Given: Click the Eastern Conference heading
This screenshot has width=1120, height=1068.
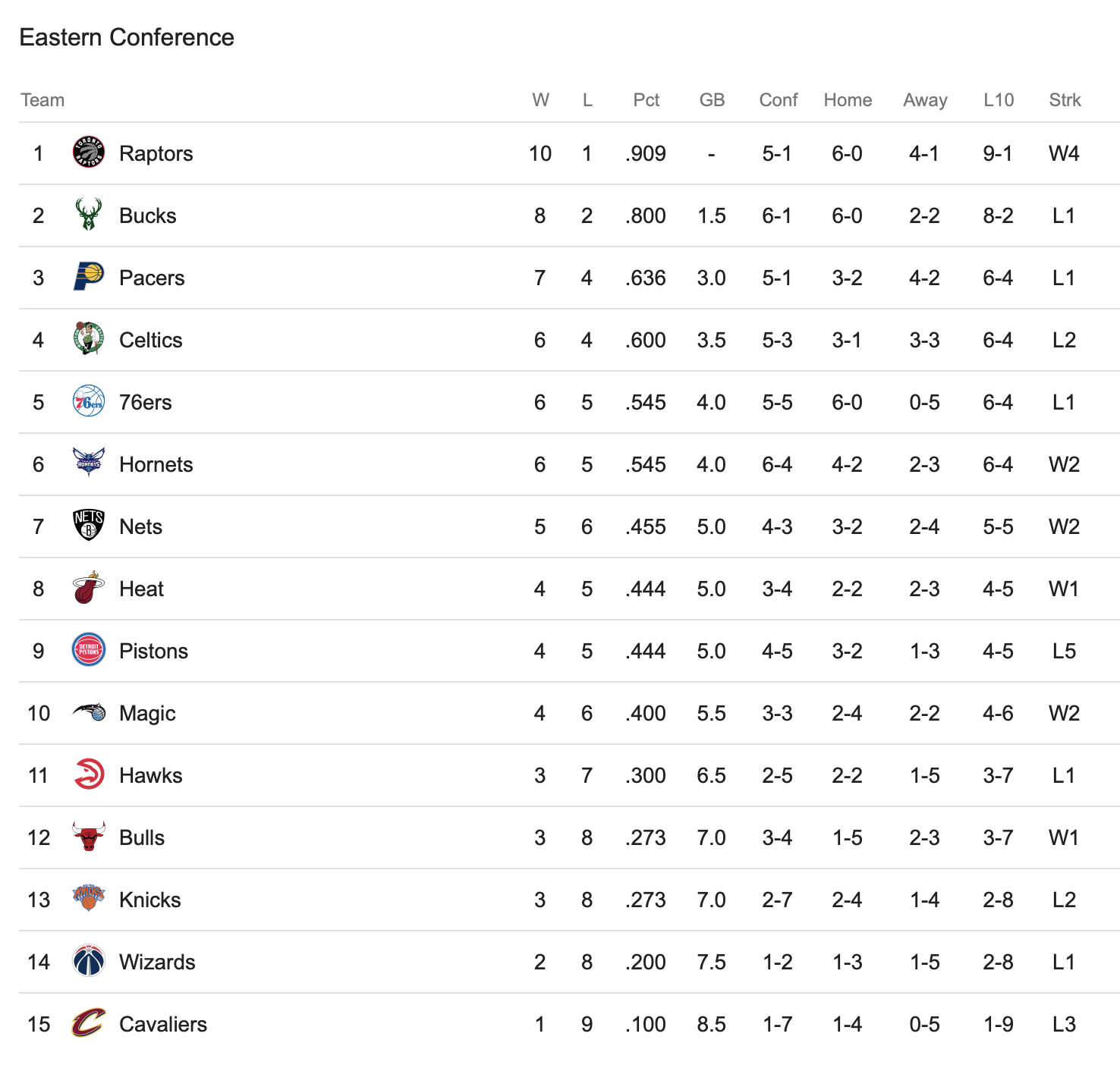Looking at the screenshot, I should click(127, 37).
